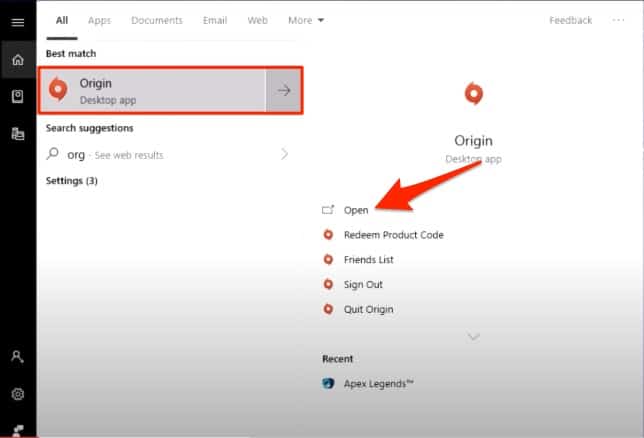Switch to the Documents tab

[157, 20]
